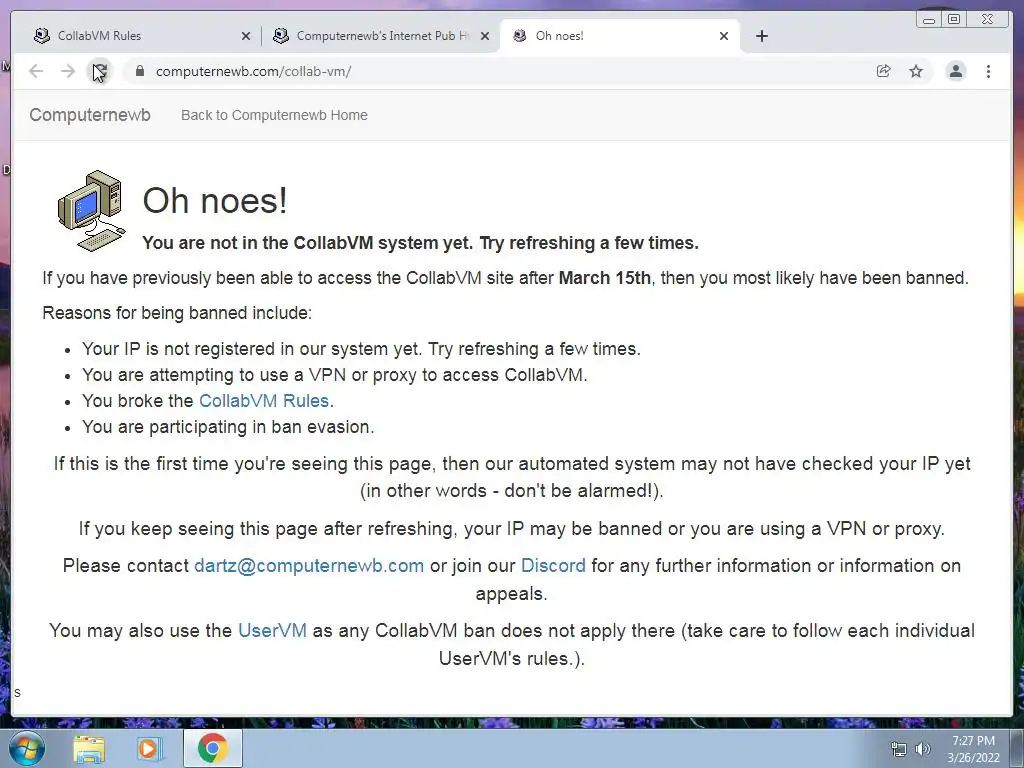Open the Discord link
This screenshot has height=768, width=1024.
(553, 566)
